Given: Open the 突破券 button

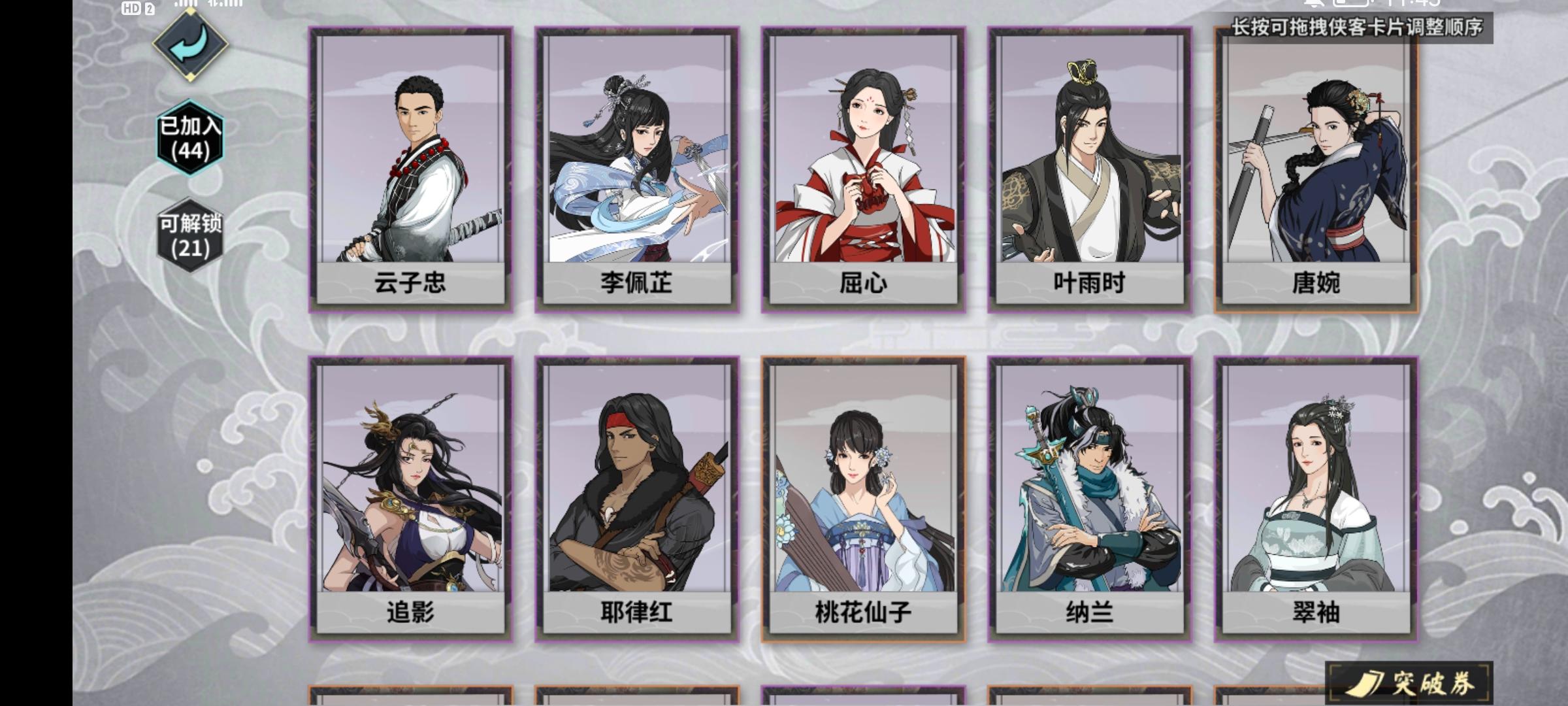Looking at the screenshot, I should click(x=1409, y=683).
